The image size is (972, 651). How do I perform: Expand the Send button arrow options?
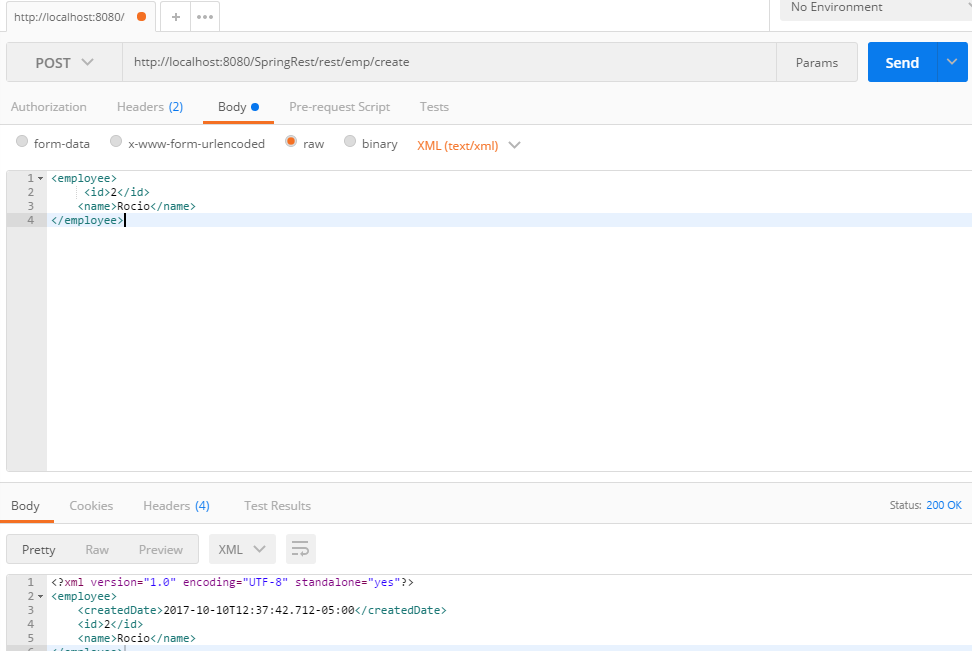952,62
